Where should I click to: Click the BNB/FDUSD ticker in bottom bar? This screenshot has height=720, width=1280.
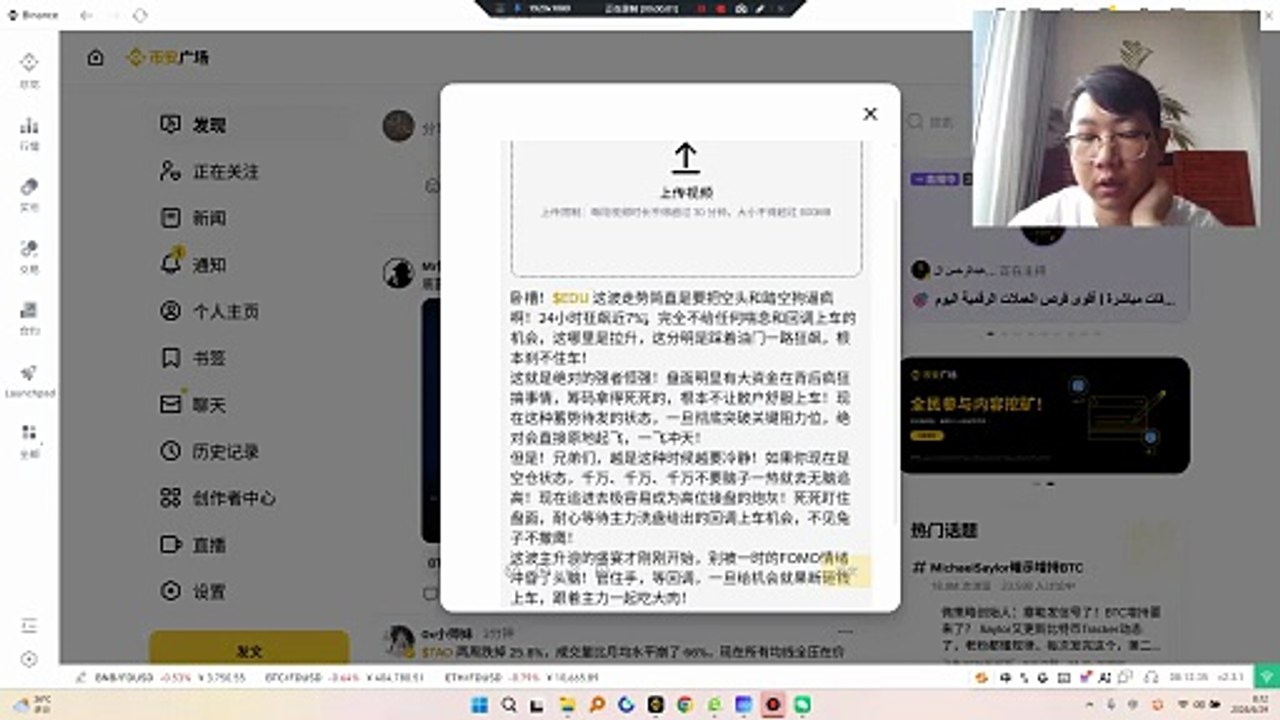(170, 677)
